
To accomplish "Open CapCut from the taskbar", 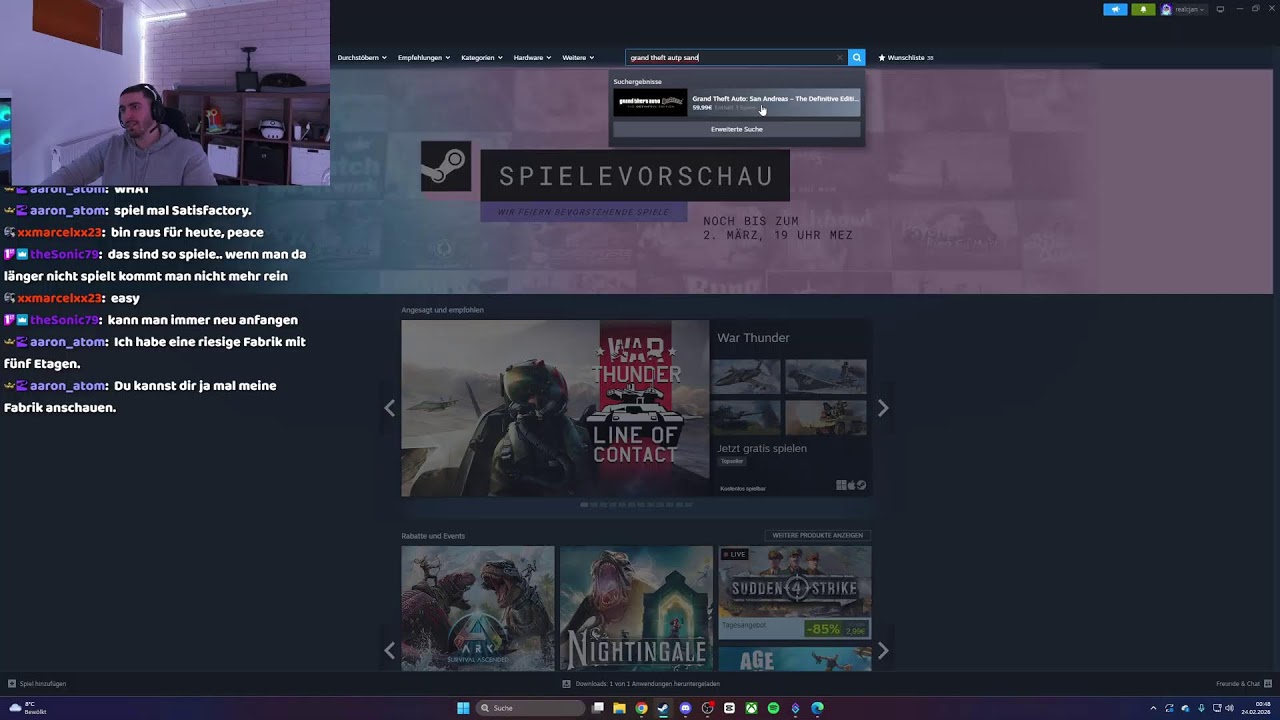I will tap(729, 708).
